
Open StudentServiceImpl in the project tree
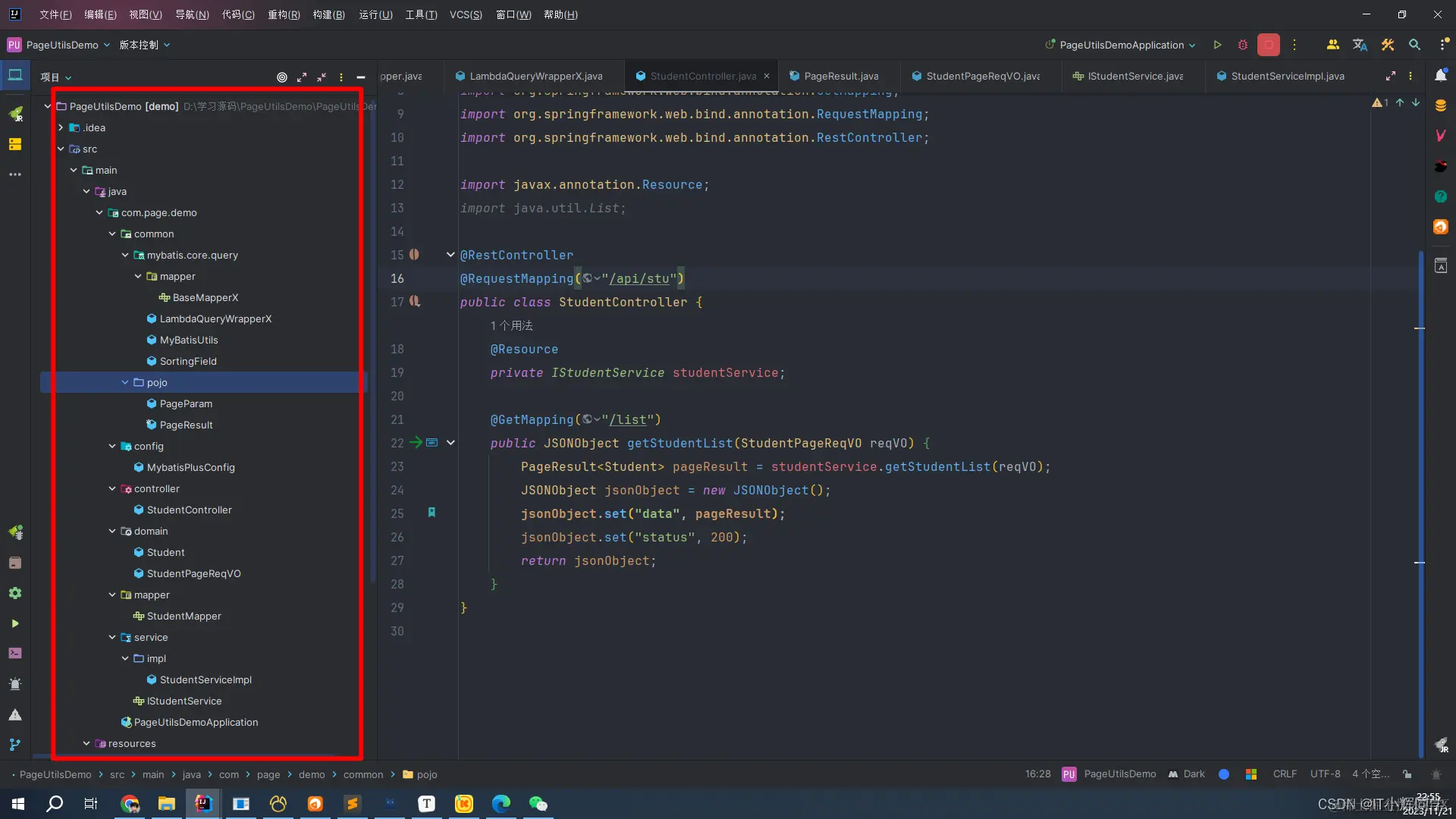pos(205,679)
